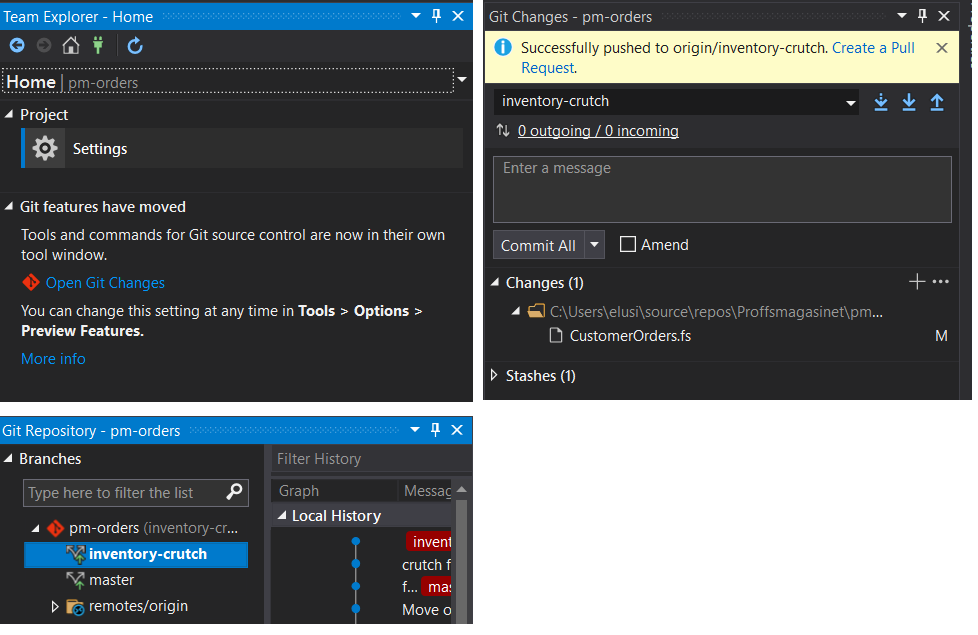Viewport: 978px width, 635px height.
Task: Click the Manage Connections plug icon
Action: coord(98,46)
